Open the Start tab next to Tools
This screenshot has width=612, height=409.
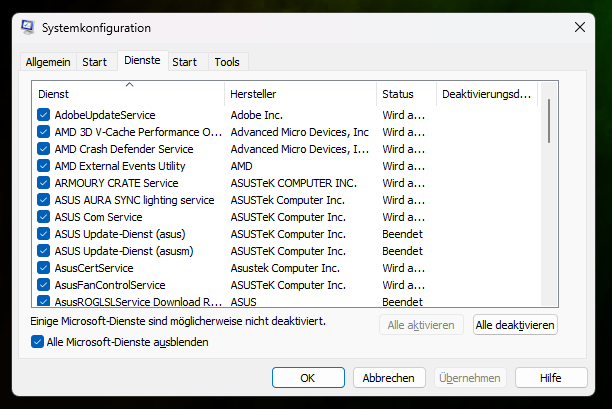[185, 62]
